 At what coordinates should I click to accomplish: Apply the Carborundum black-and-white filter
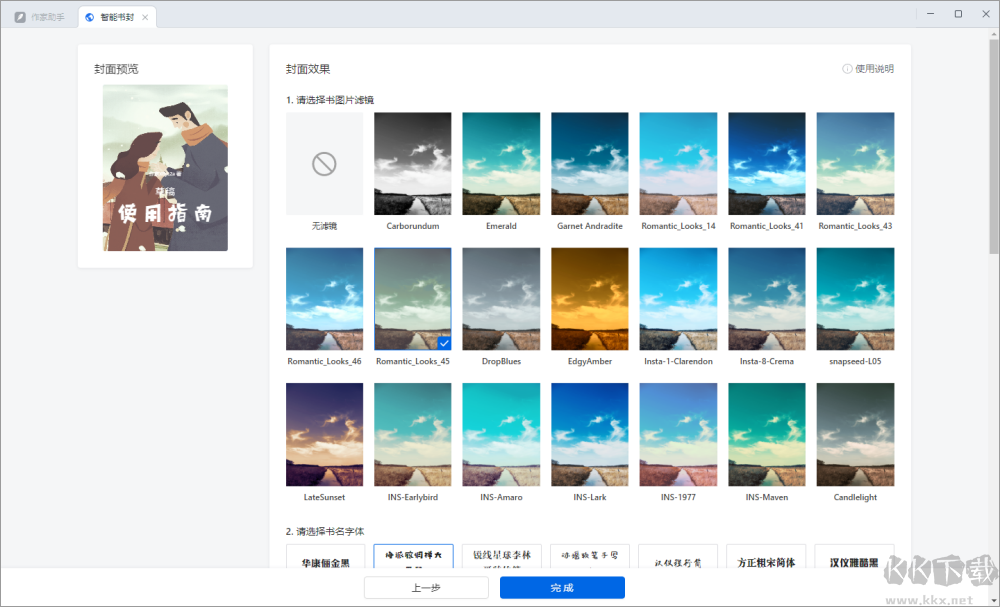click(412, 163)
